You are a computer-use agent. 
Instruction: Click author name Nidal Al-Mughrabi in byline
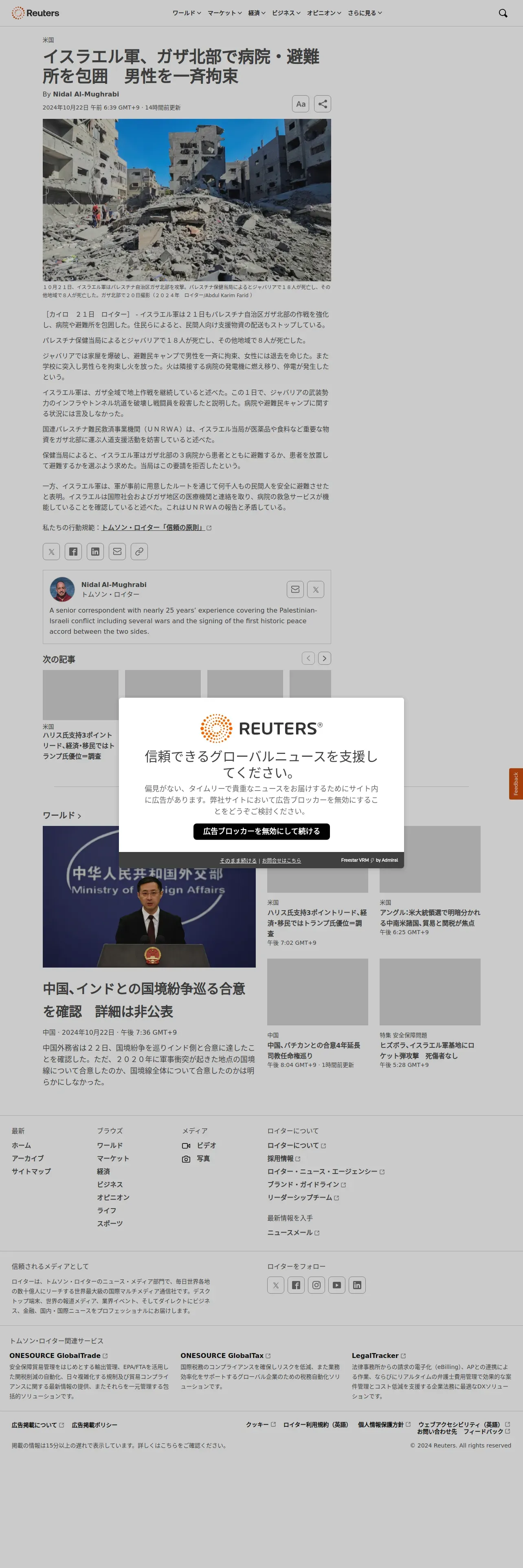click(x=86, y=94)
